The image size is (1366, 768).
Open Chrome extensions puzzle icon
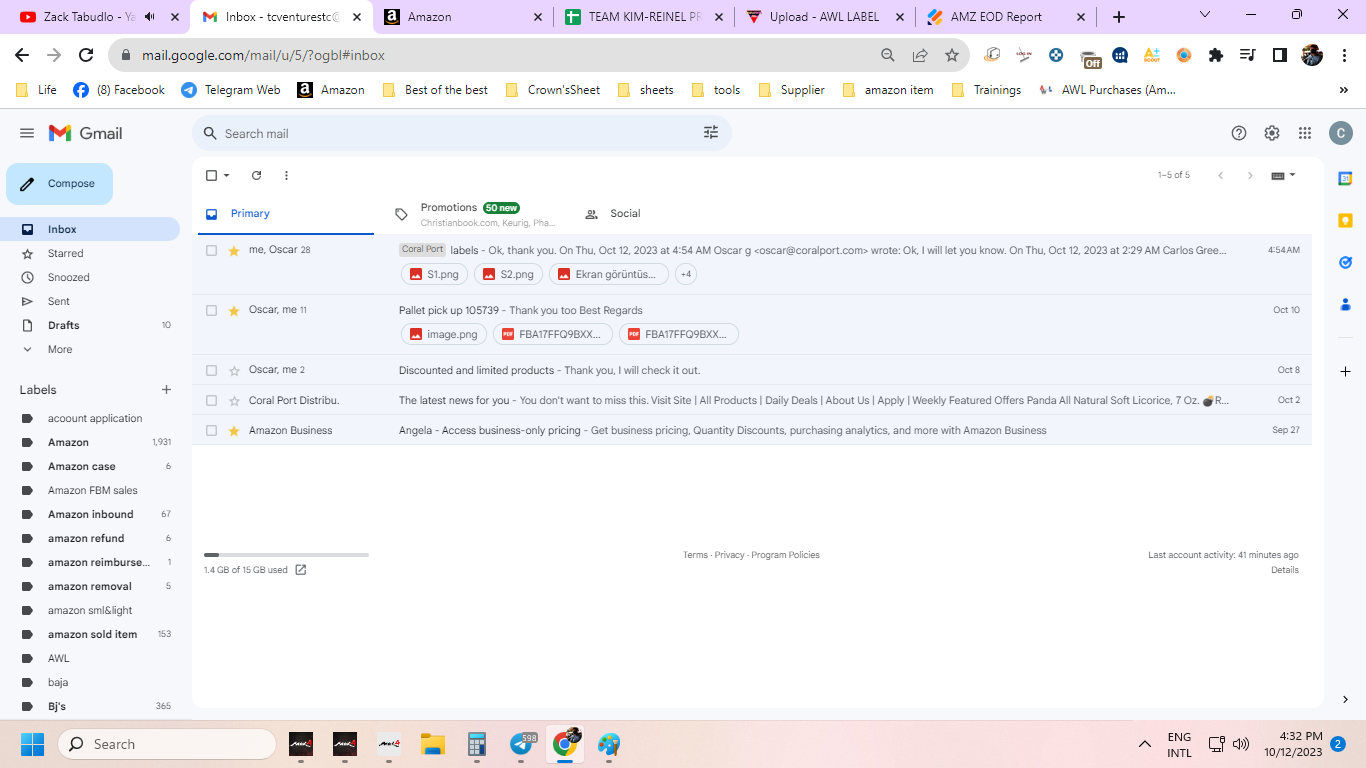point(1216,55)
